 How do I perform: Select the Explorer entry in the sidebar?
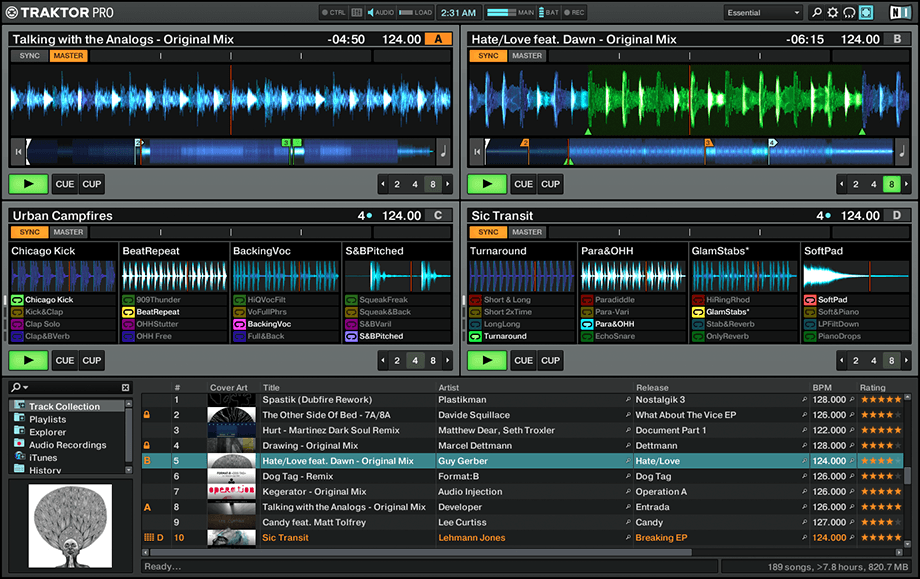(x=47, y=431)
